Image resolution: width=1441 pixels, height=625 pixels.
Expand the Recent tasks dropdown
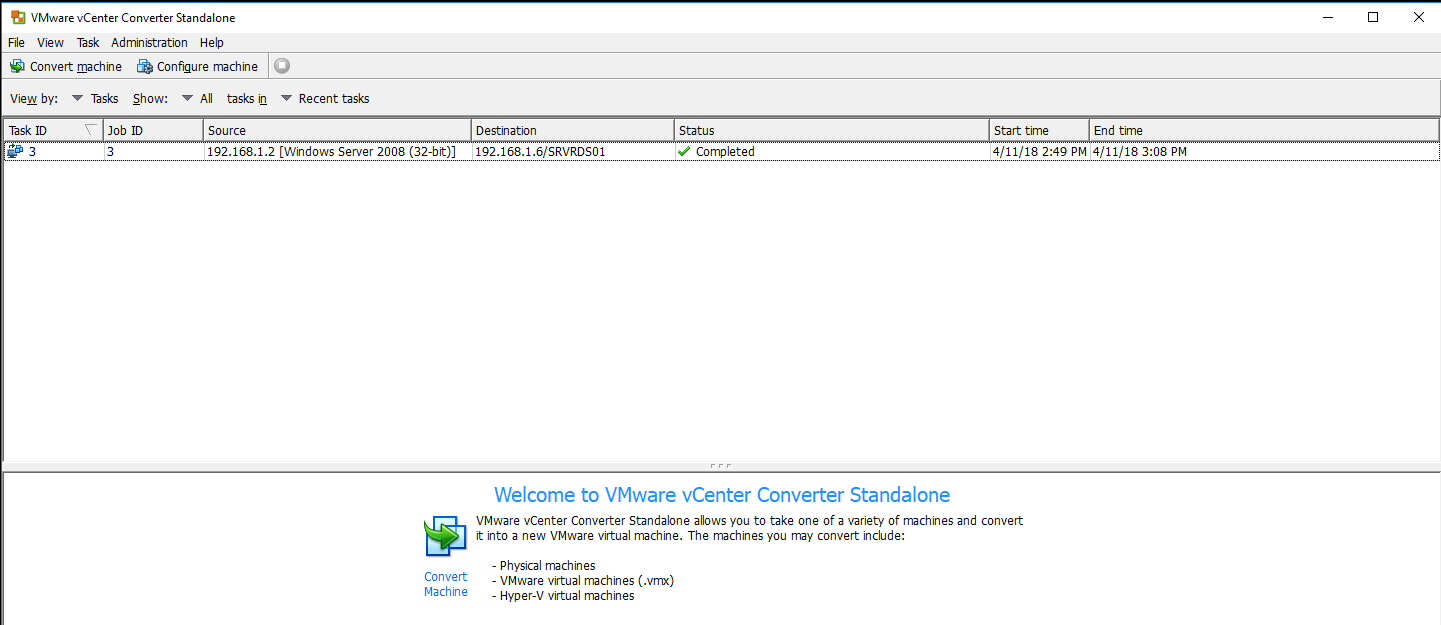coord(325,98)
